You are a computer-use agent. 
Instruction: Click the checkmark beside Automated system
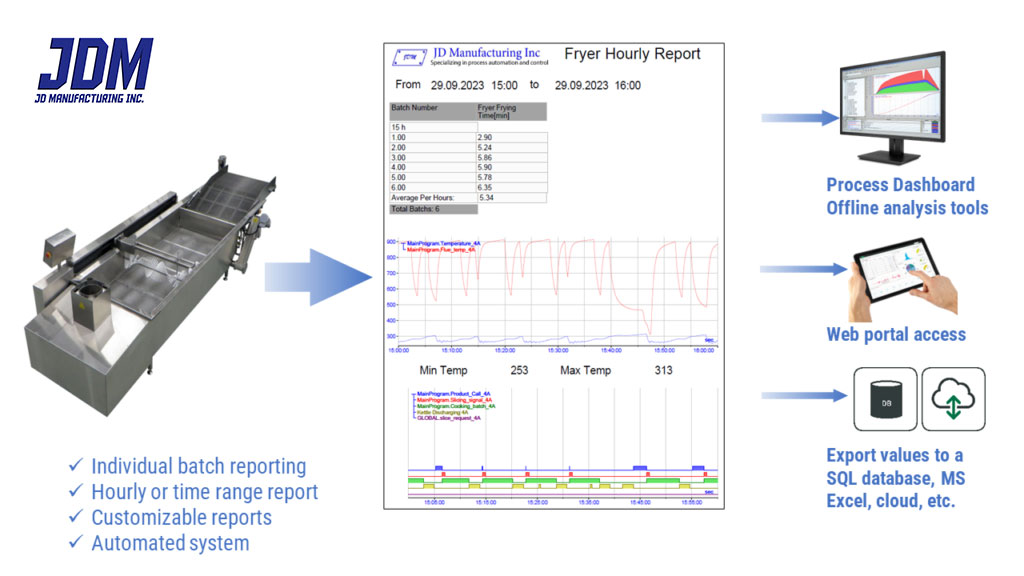coord(76,544)
